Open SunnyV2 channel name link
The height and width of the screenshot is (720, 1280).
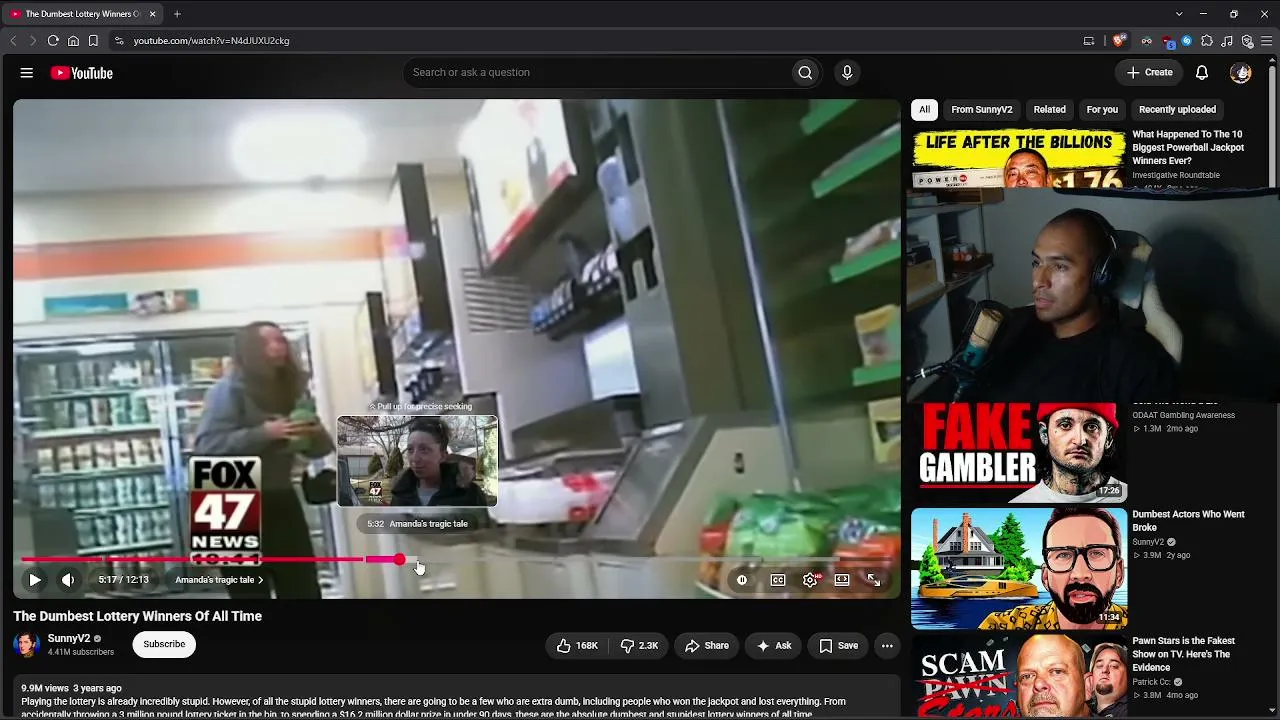[69, 639]
